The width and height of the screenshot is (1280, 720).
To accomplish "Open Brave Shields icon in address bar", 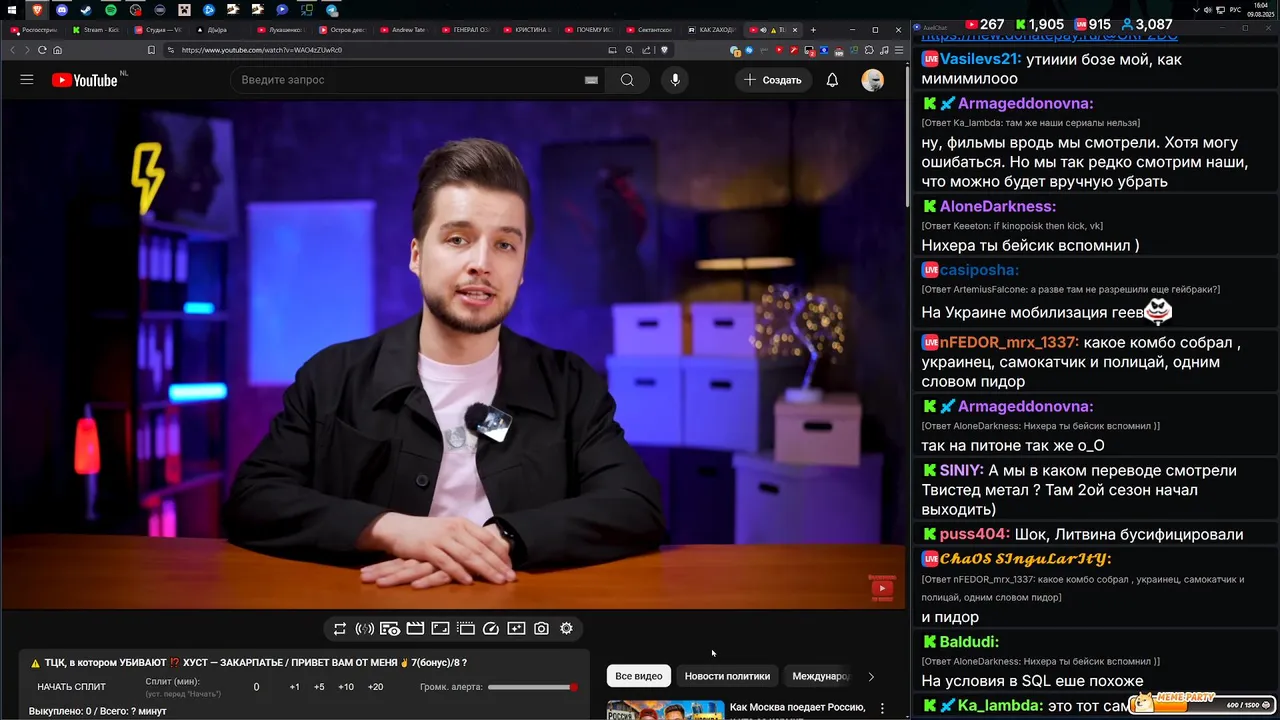I will [662, 50].
